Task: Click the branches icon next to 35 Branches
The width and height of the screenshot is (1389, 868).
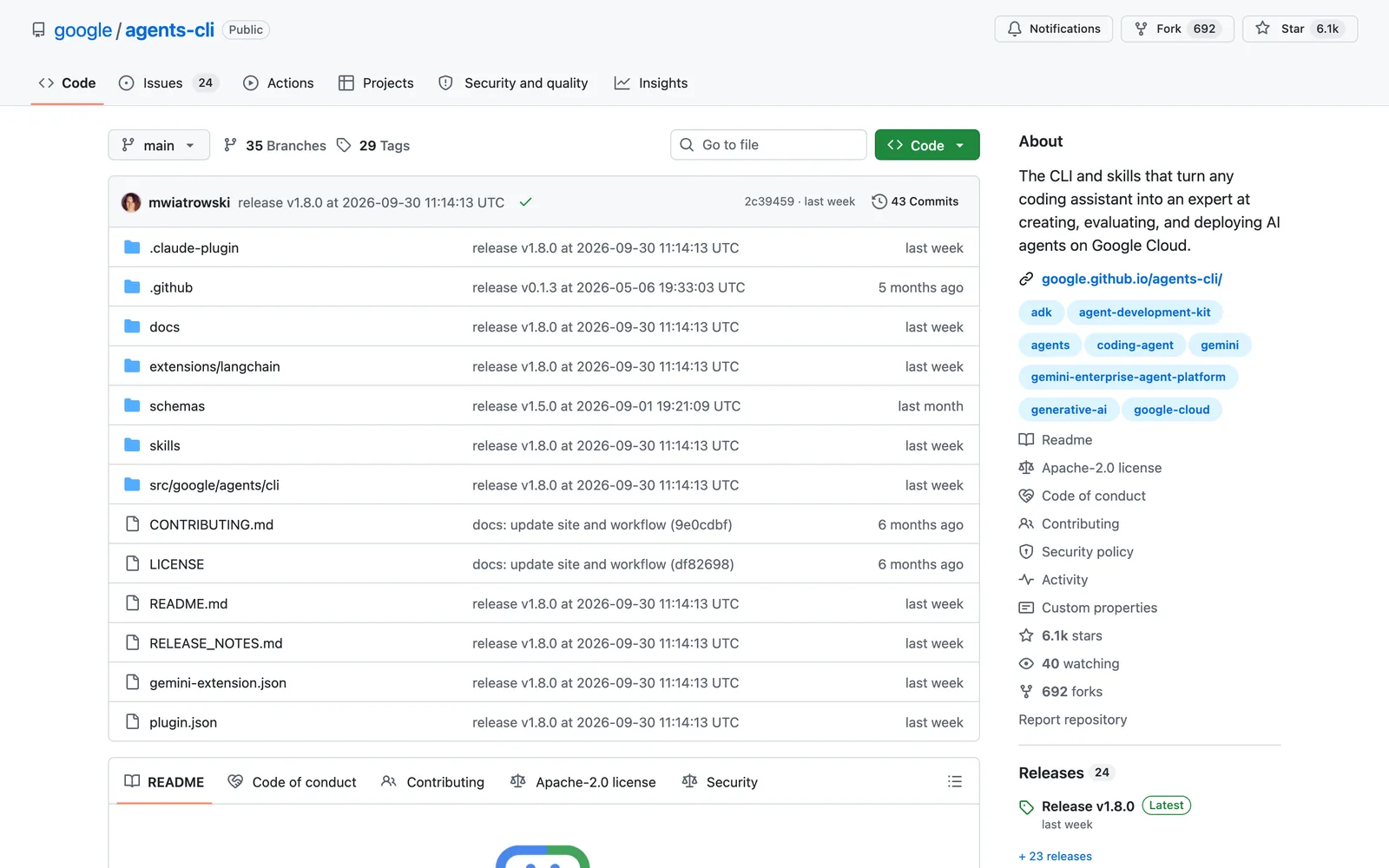Action: coord(230,145)
